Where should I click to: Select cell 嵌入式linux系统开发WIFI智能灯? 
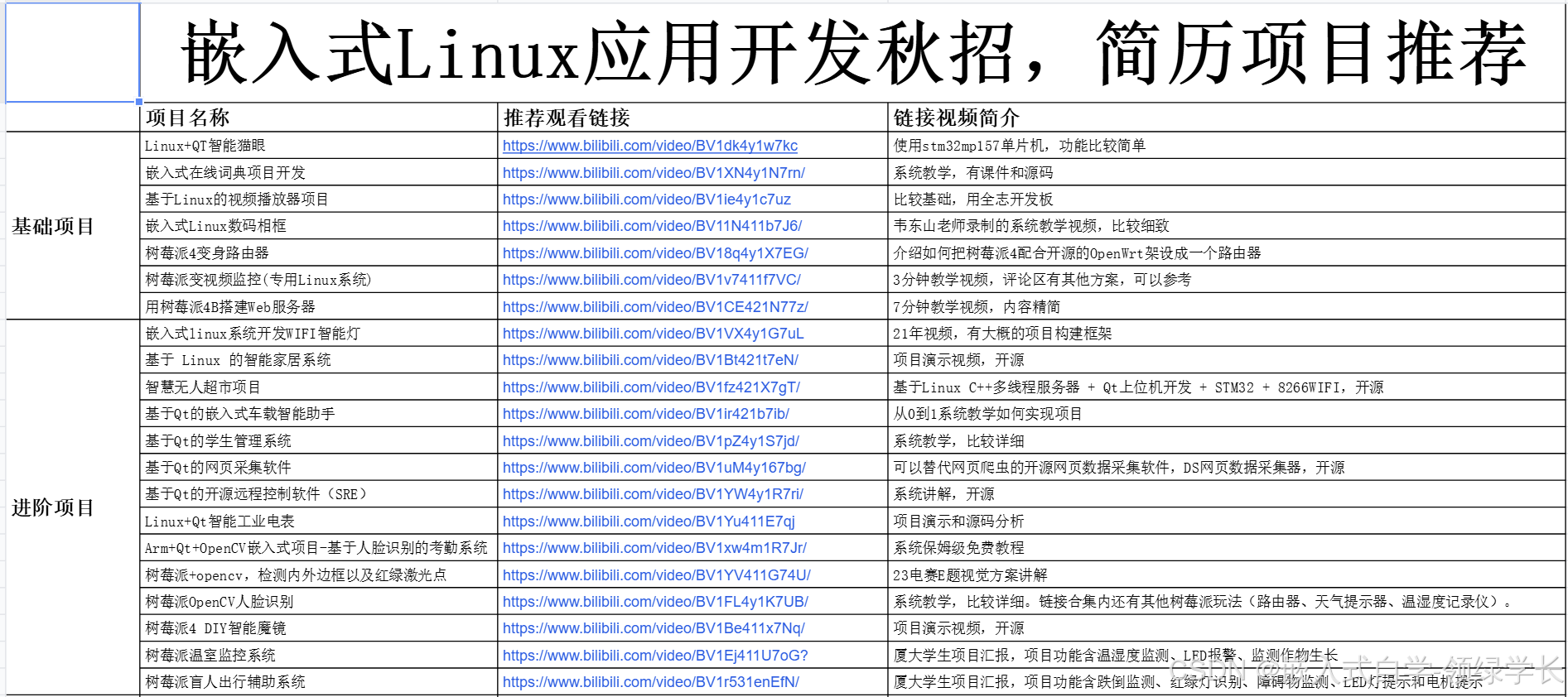pos(319,334)
